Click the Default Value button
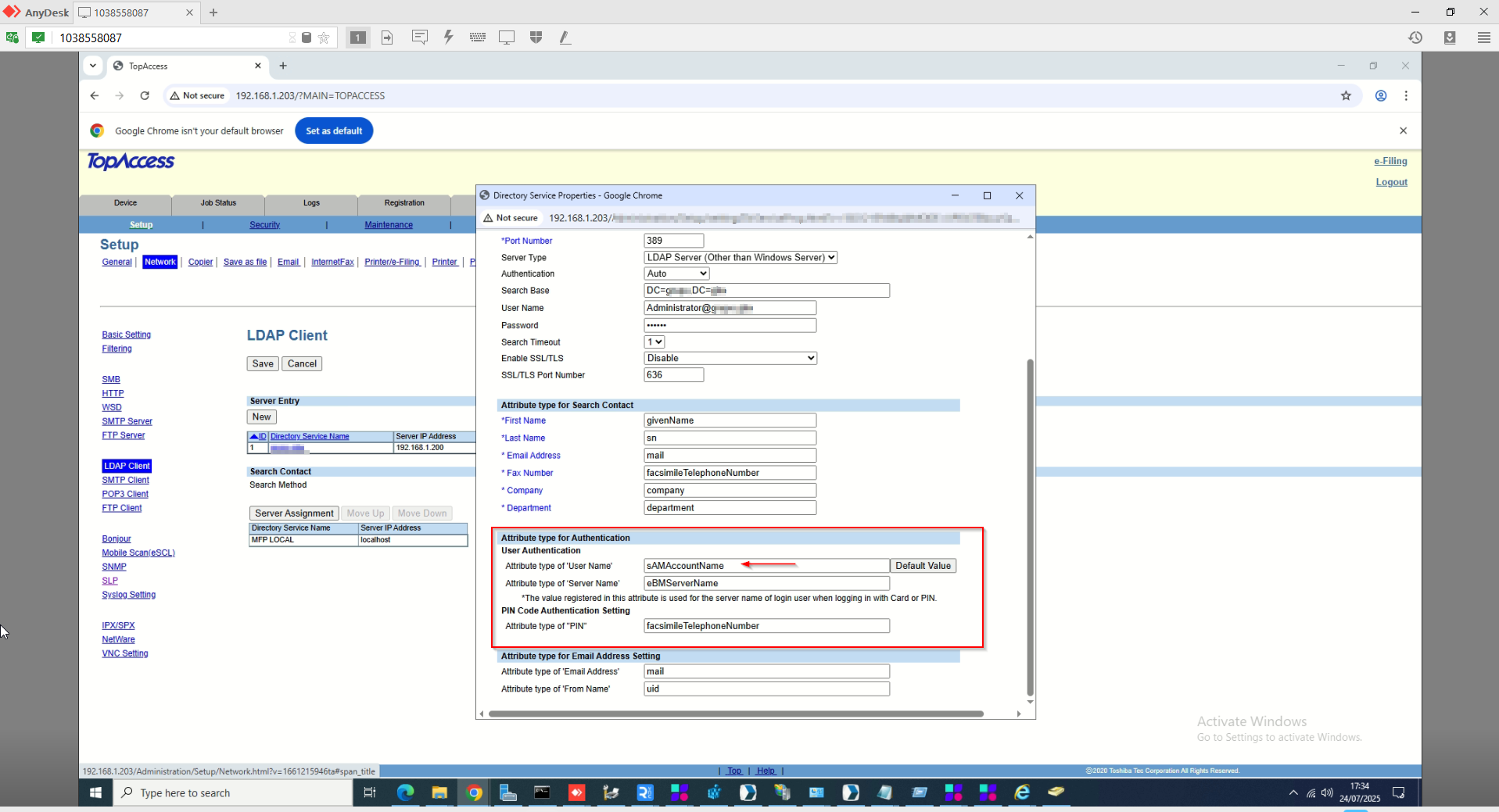1499x812 pixels. (923, 566)
